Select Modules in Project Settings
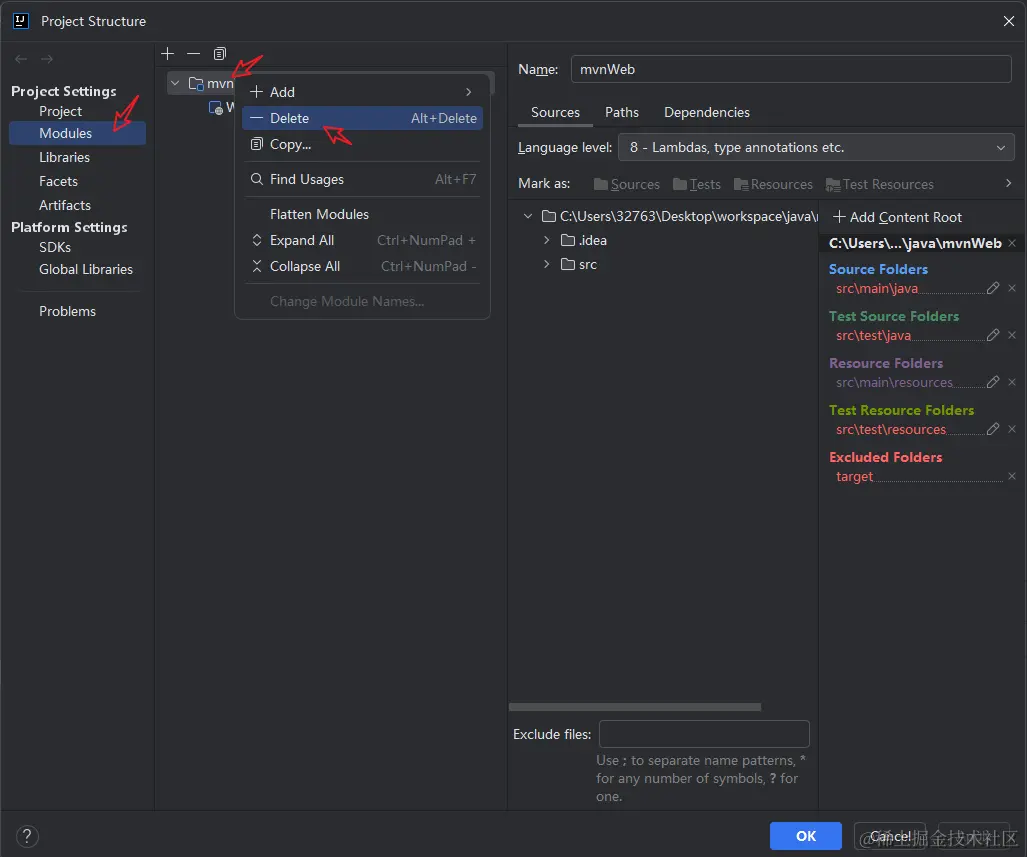This screenshot has height=857, width=1027. coord(77,133)
